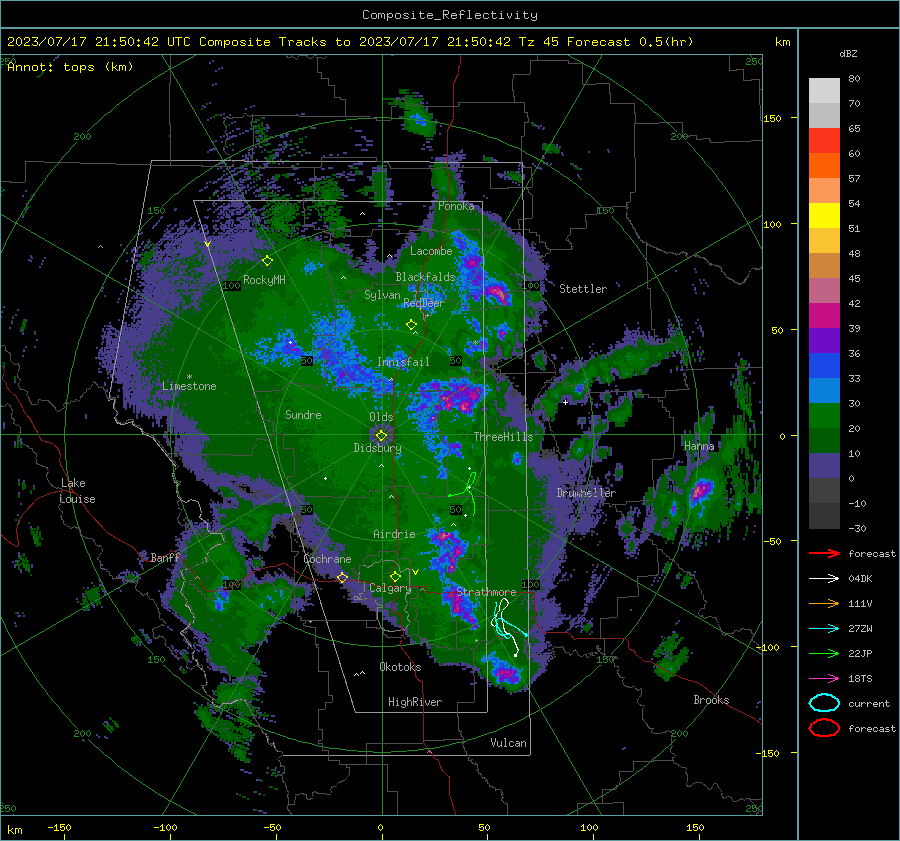
Task: Click the Stettler city label
Action: coord(583,289)
